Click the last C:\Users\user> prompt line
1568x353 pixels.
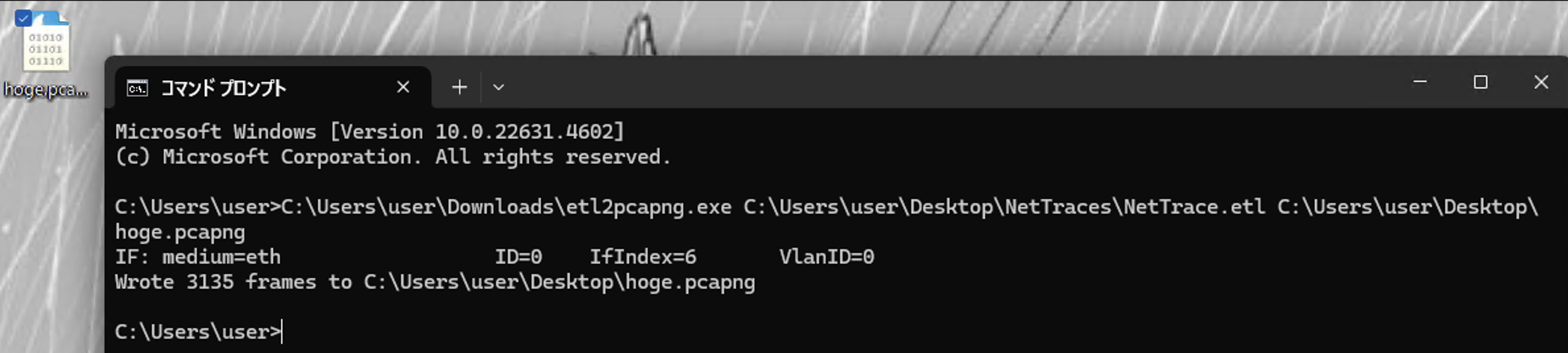tap(198, 331)
